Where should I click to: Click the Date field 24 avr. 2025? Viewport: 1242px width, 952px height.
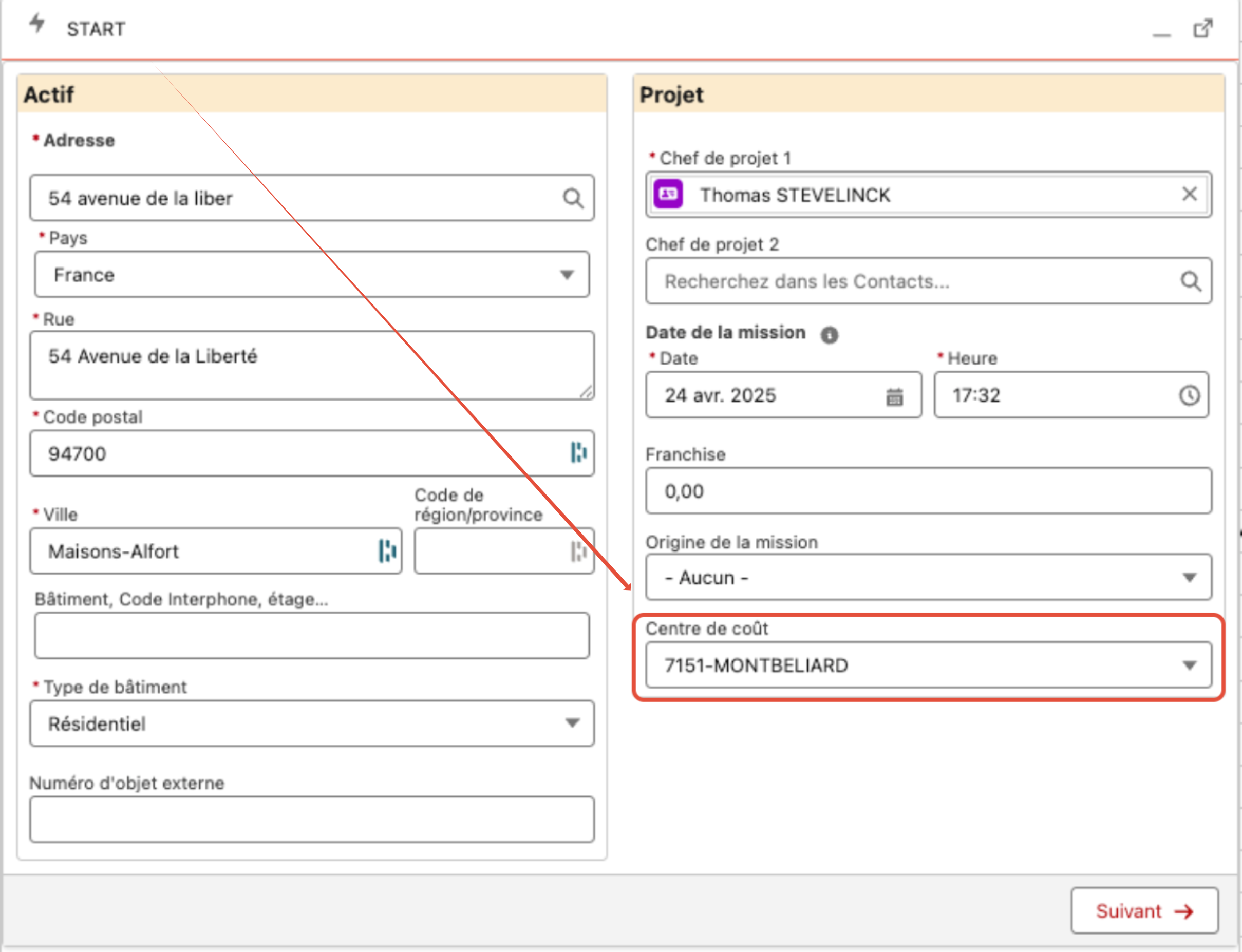pyautogui.click(x=783, y=395)
